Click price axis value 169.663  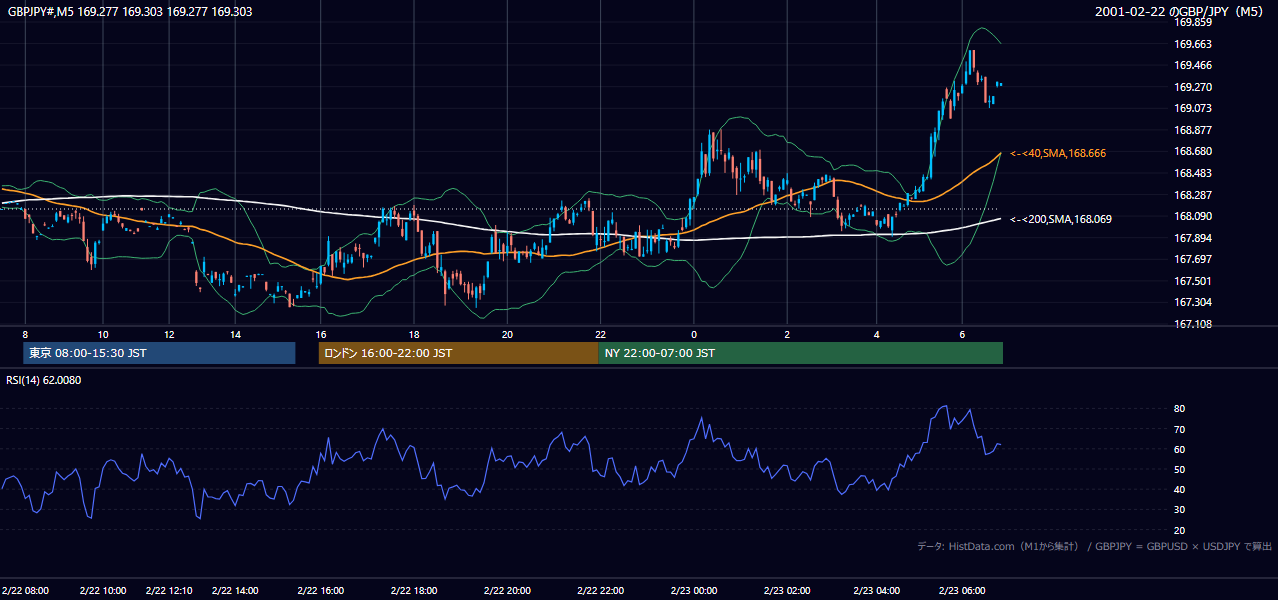(x=1193, y=44)
